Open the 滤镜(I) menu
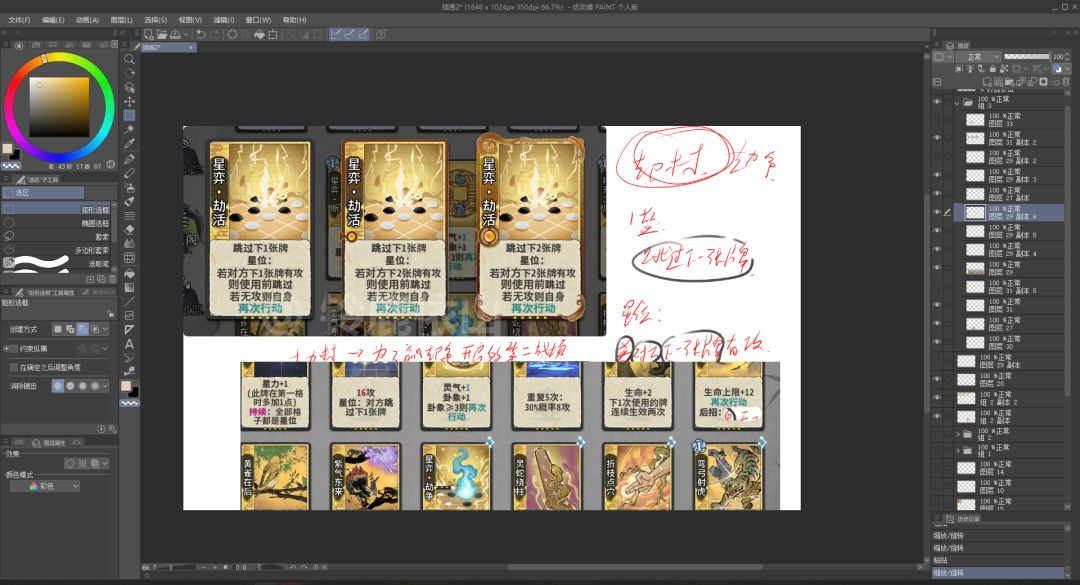Viewport: 1080px width, 585px height. [x=224, y=20]
